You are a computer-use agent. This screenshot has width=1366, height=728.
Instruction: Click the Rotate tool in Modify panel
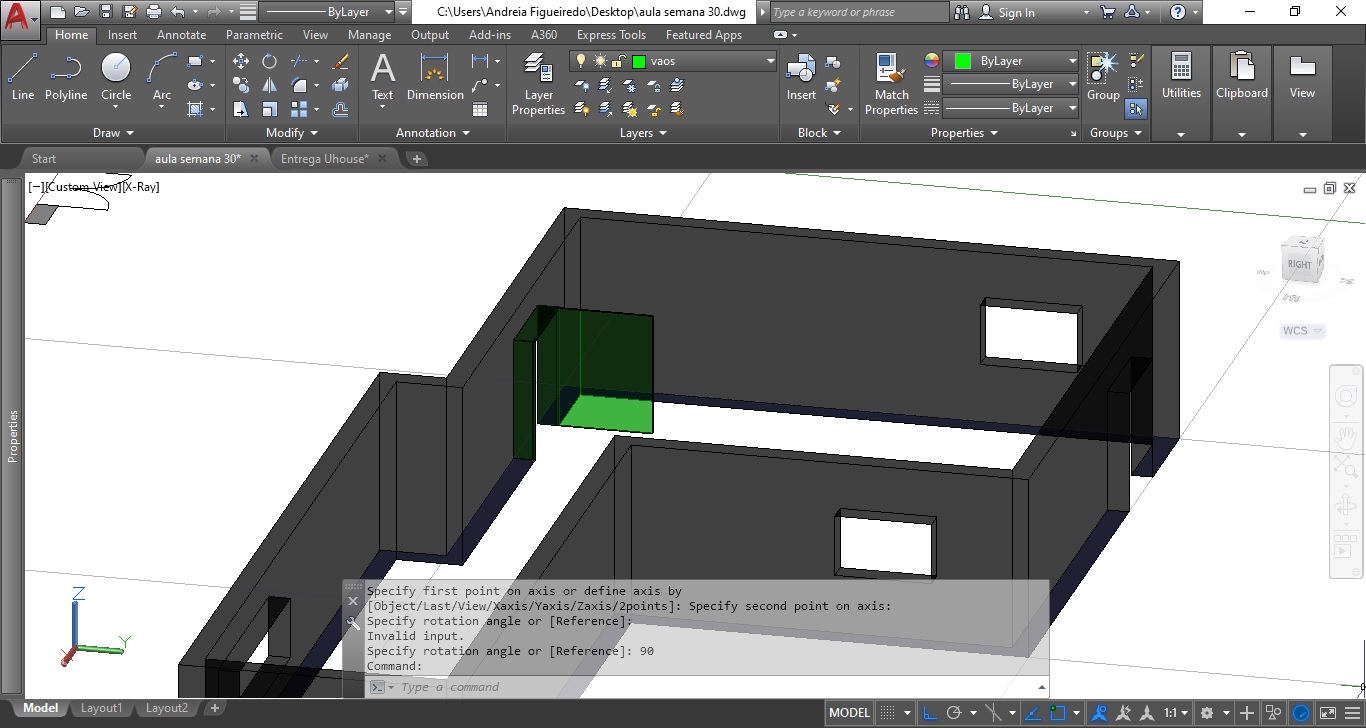pos(269,61)
